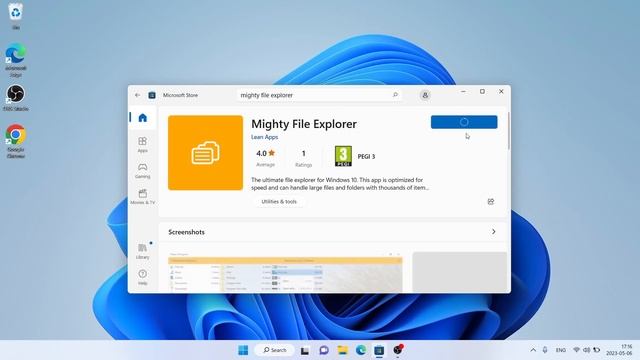Open the clock and date flyout
This screenshot has width=640, height=360.
point(619,350)
